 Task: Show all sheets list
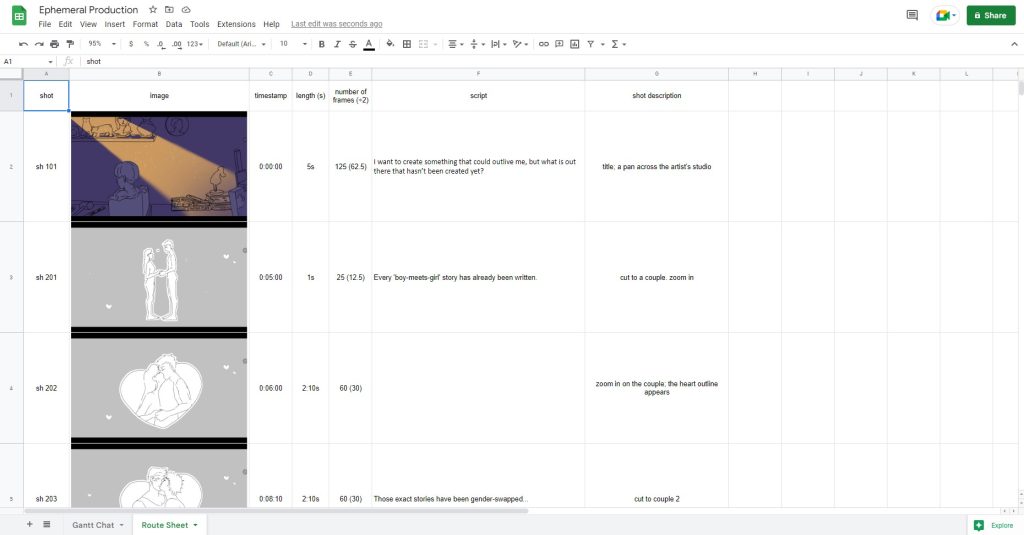pos(47,524)
